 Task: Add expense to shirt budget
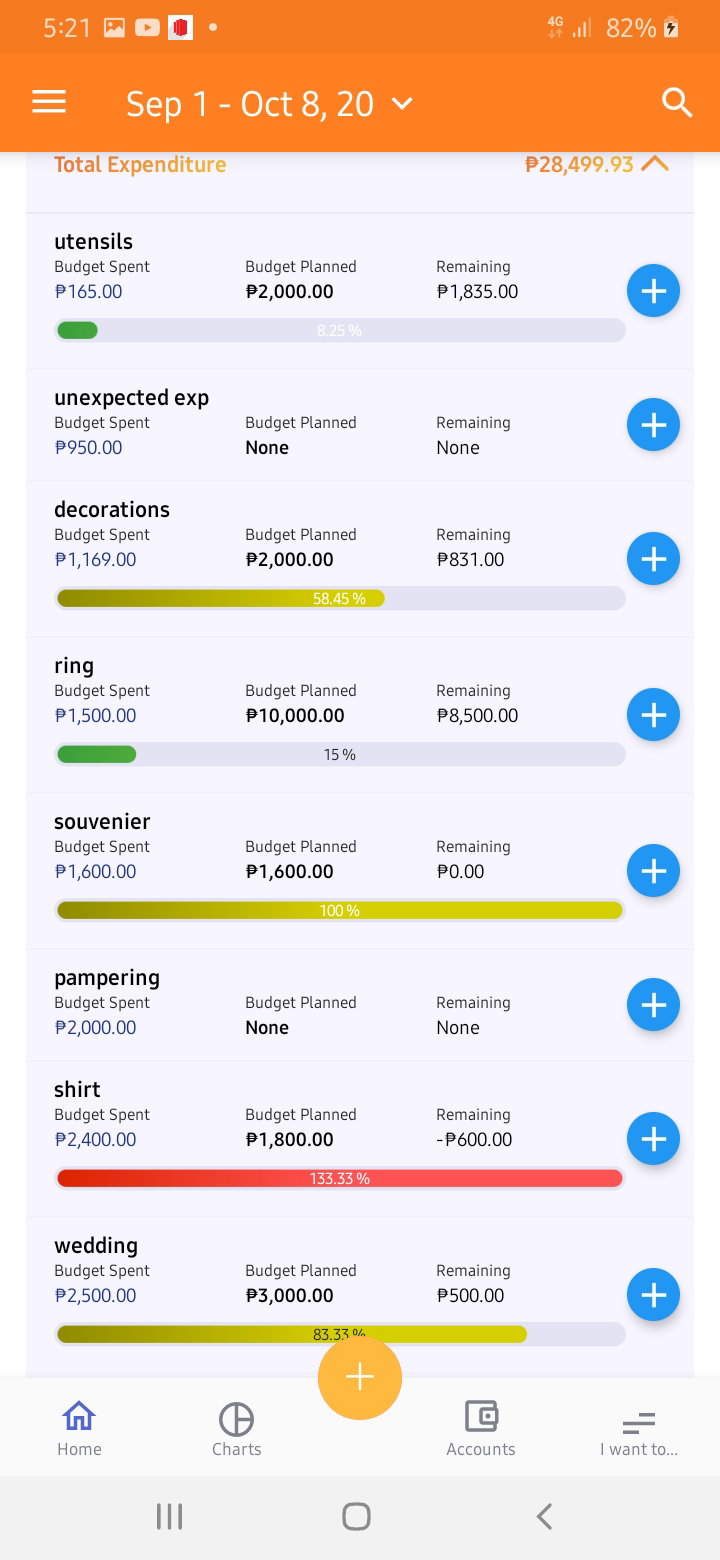(653, 1139)
